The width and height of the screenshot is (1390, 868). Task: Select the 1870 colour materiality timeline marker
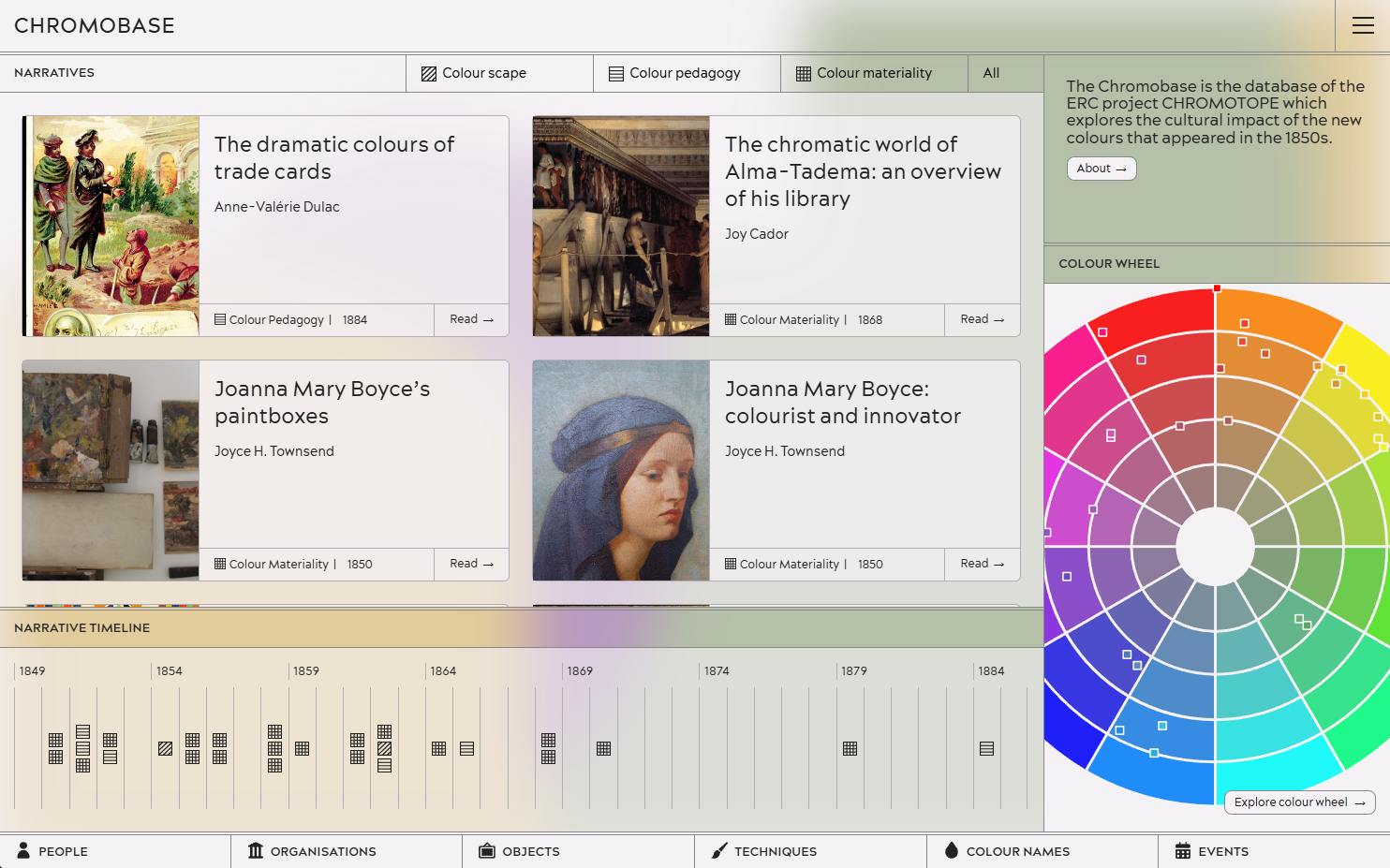click(603, 749)
